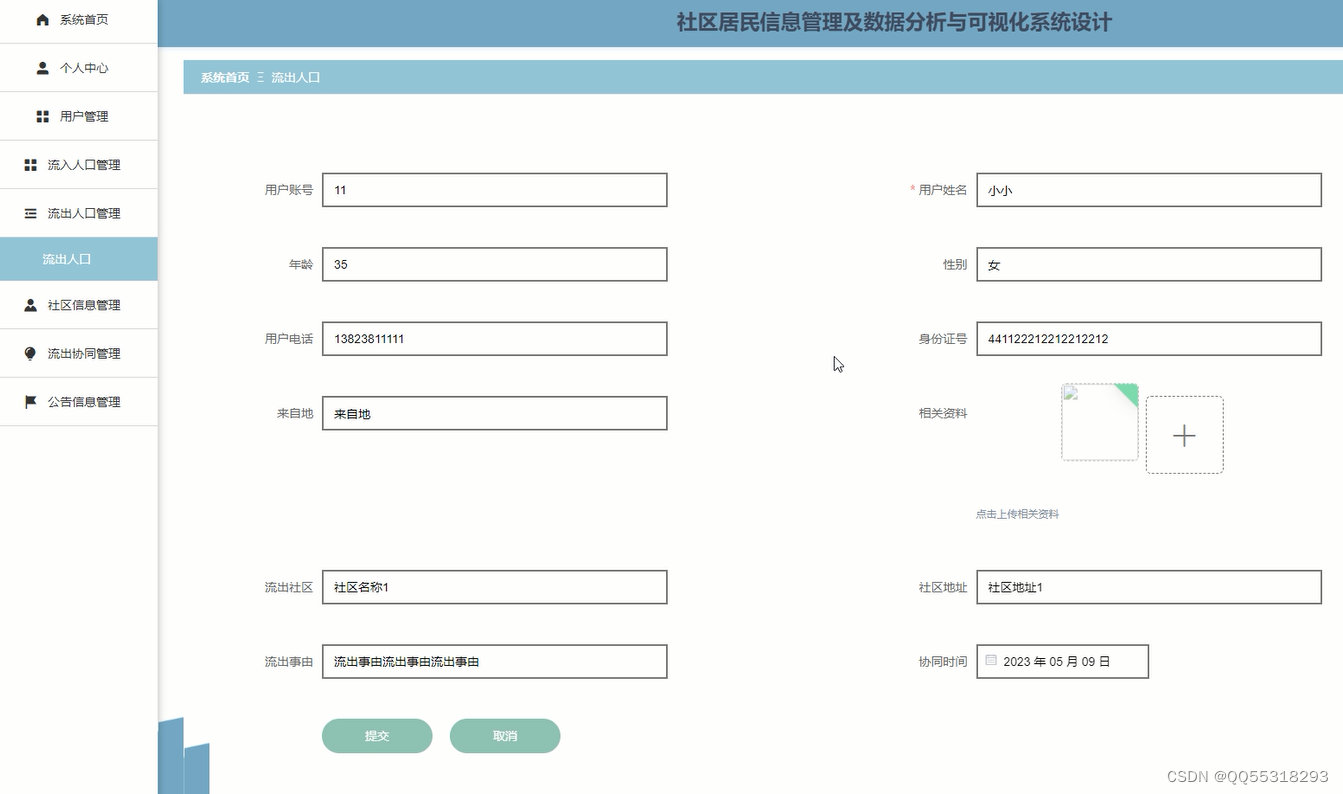Screen dimensions: 1343x794
Task: Click the calendar icon in 协同时间 field
Action: pos(991,660)
